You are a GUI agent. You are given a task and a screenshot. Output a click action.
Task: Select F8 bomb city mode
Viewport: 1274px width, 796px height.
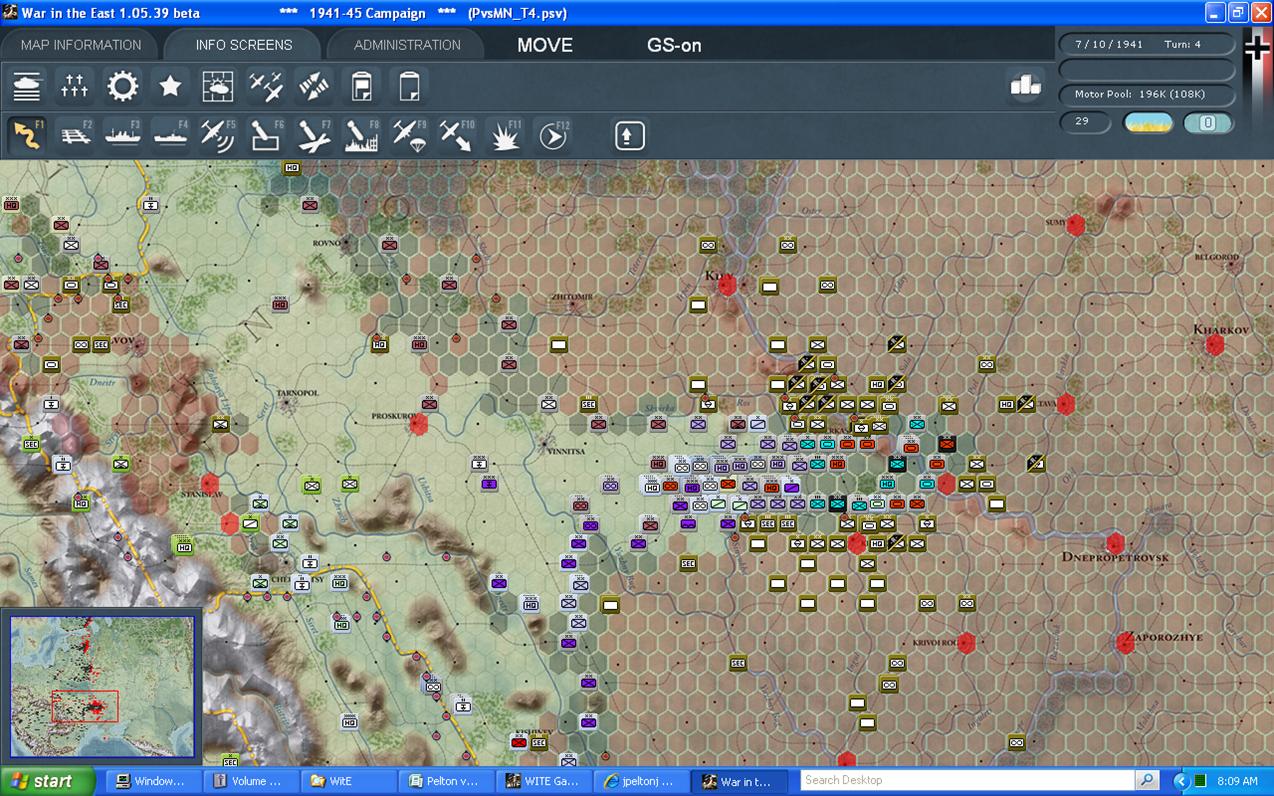click(362, 135)
